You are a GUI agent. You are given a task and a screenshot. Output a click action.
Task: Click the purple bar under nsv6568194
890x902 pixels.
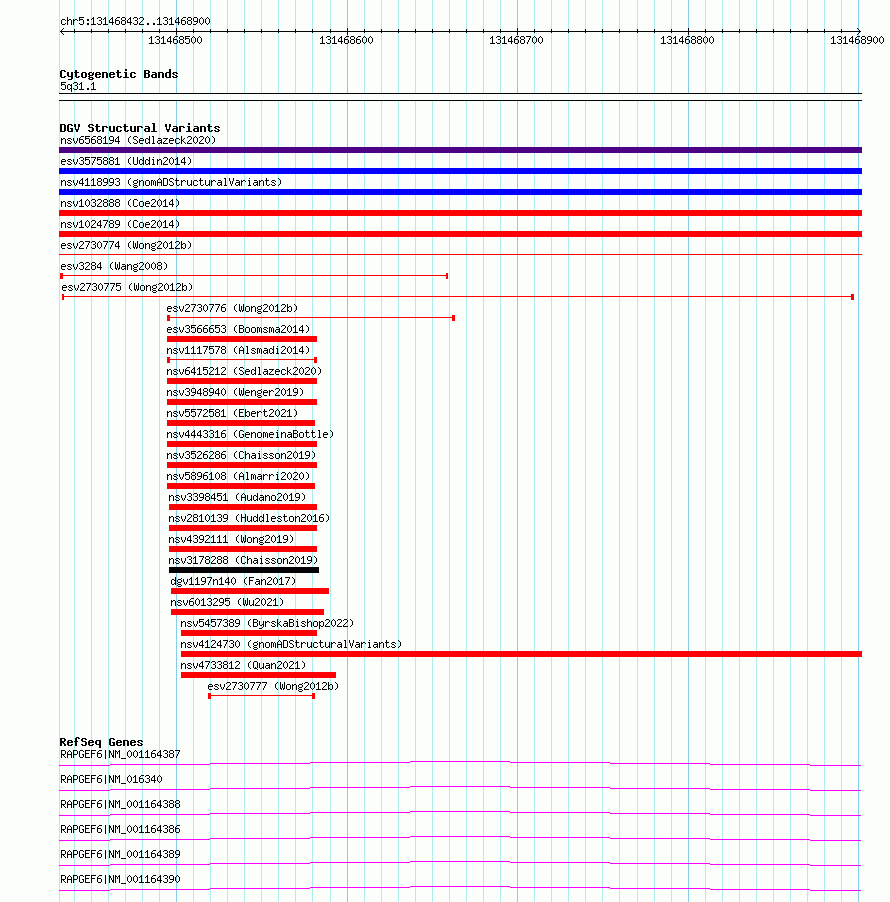460,150
